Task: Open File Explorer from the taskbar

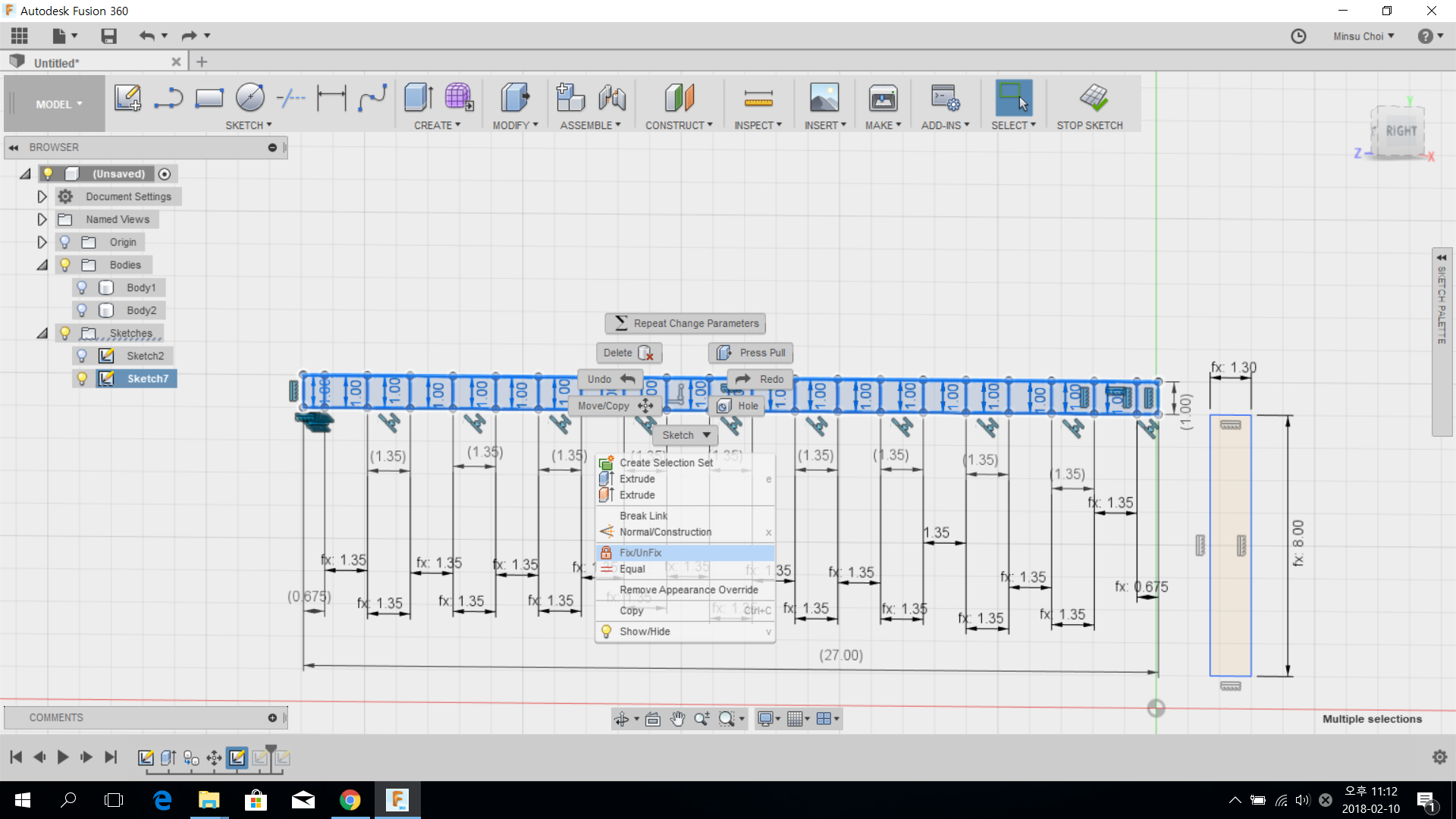Action: tap(209, 800)
